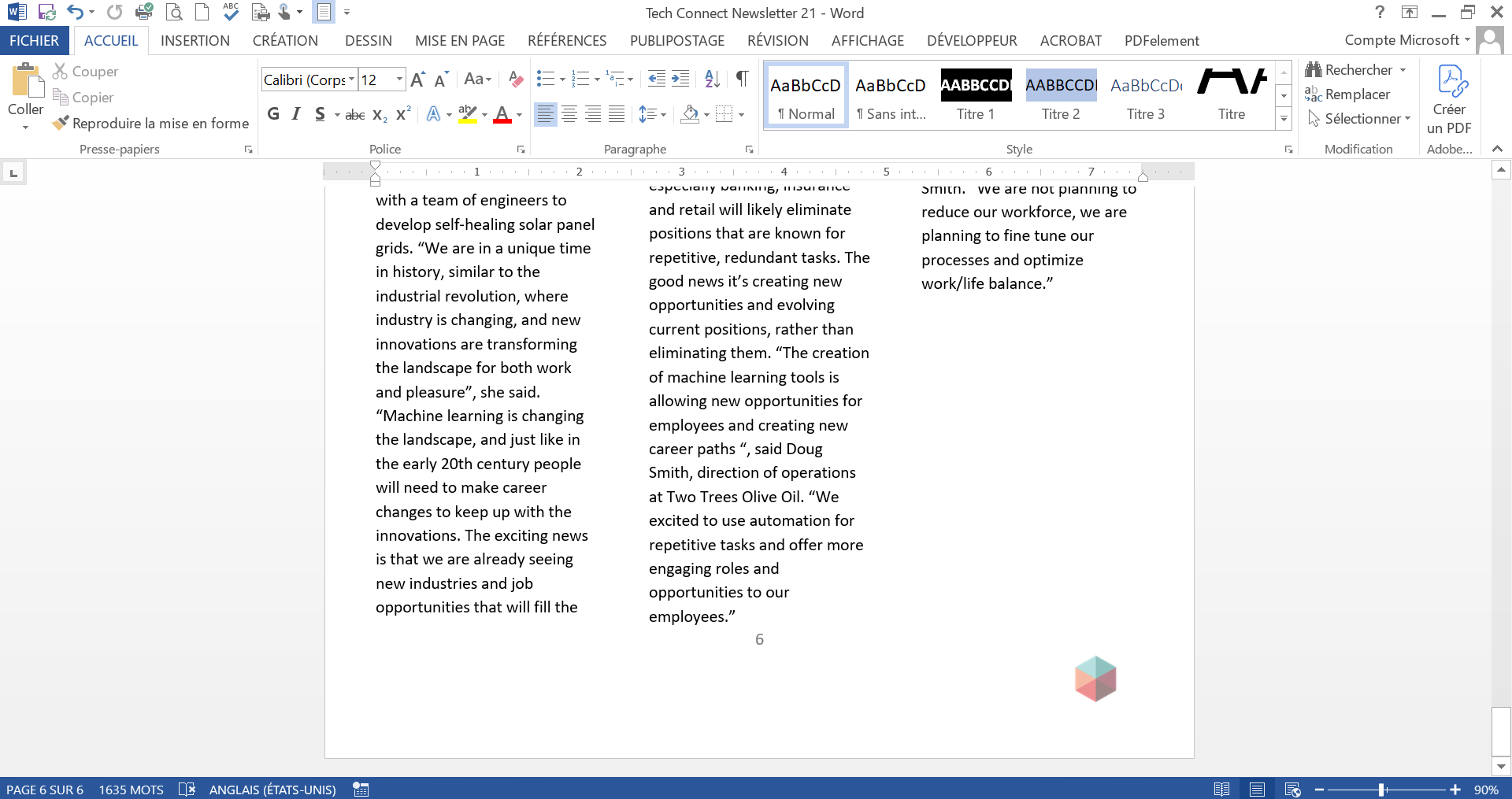Click the Redo icon in the title bar

[x=115, y=12]
